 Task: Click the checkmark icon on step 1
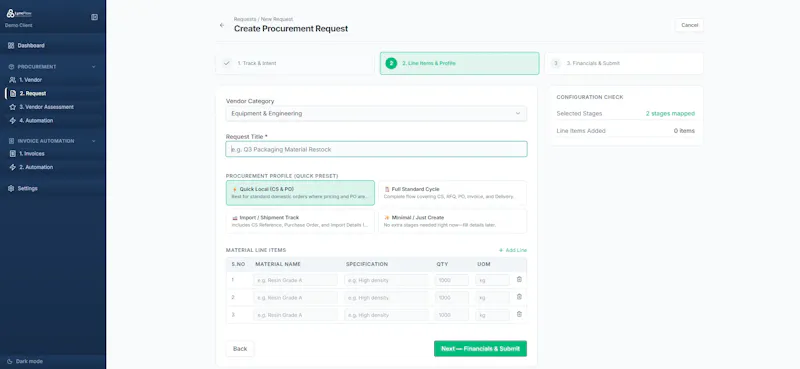(x=227, y=63)
